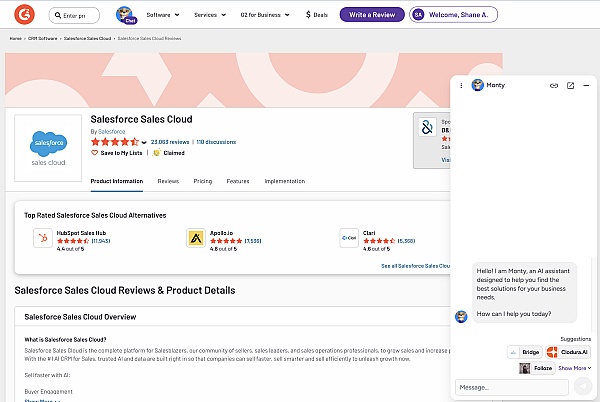Click the Clari title
Screen dimensions: 600x402
369,233
